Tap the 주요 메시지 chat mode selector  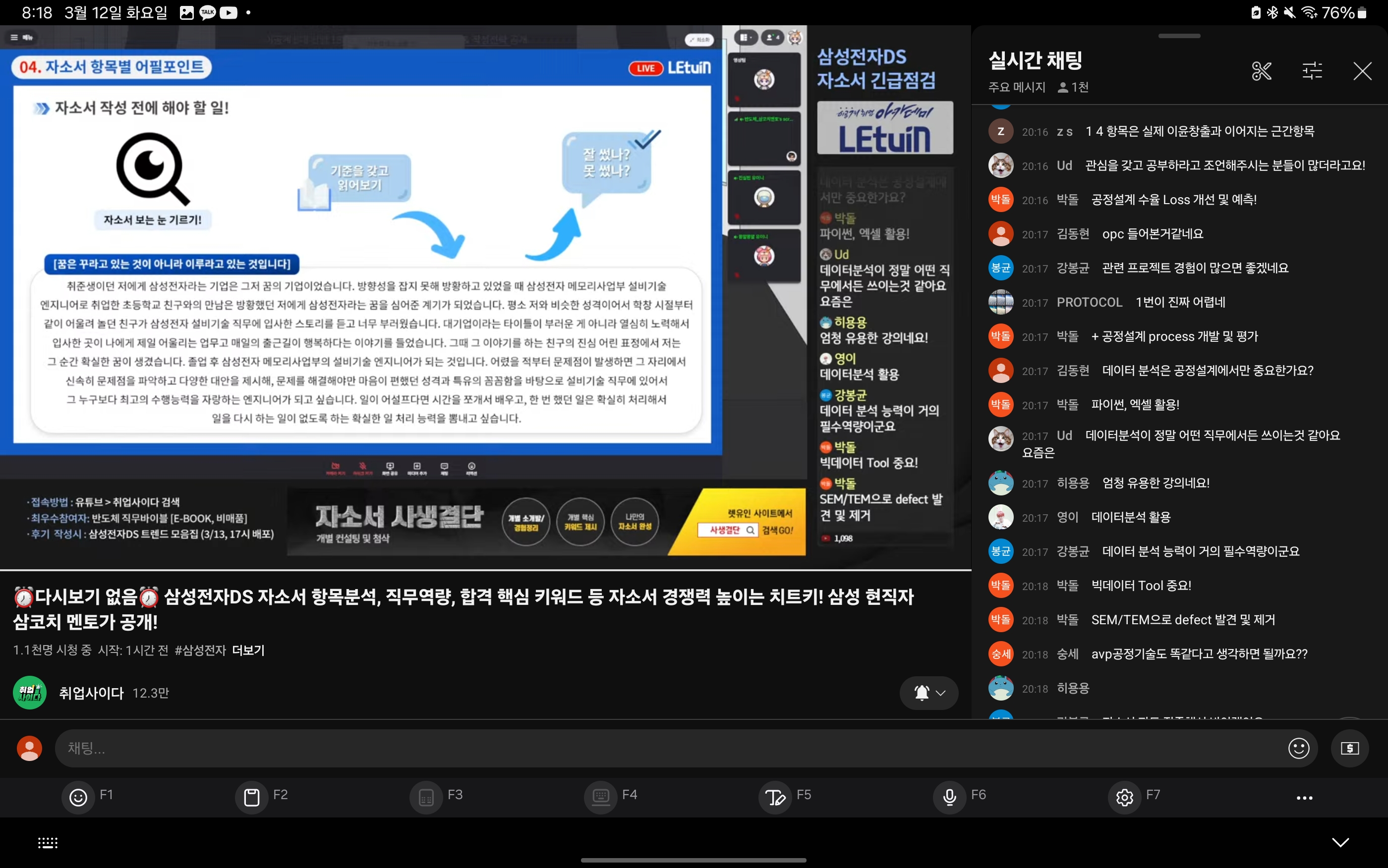point(1016,87)
